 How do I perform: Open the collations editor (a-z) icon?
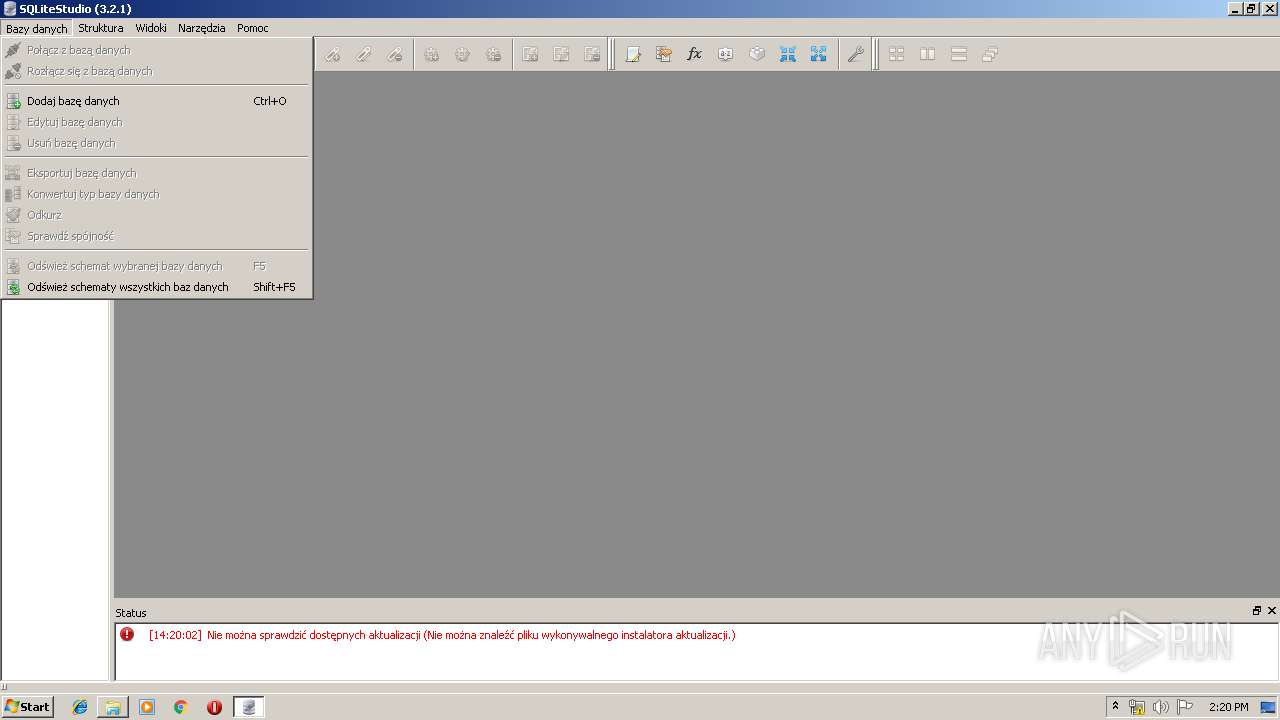coord(726,55)
